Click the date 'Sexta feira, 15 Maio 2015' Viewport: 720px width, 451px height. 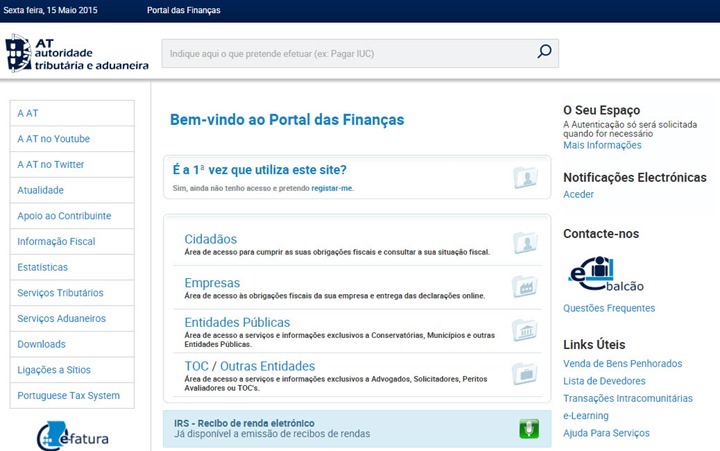click(51, 10)
